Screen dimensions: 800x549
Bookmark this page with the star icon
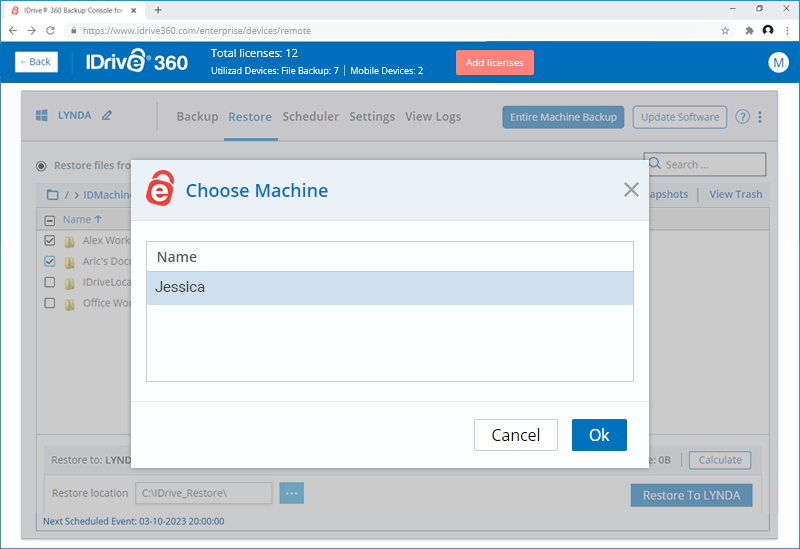725,31
